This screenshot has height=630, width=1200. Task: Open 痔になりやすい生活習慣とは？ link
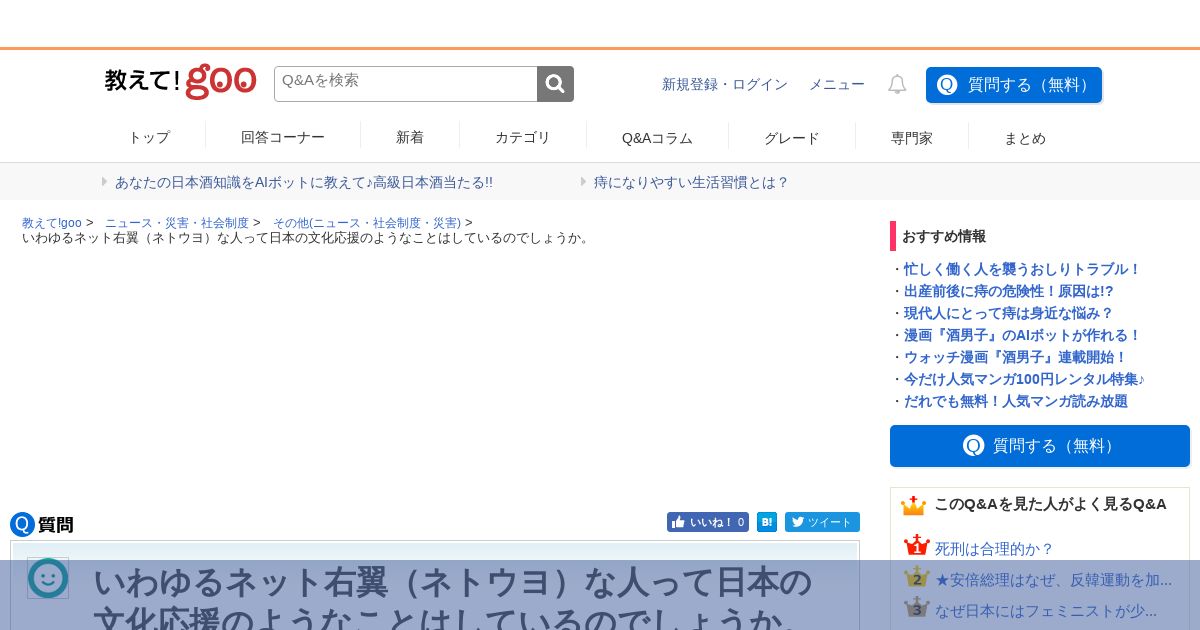692,182
